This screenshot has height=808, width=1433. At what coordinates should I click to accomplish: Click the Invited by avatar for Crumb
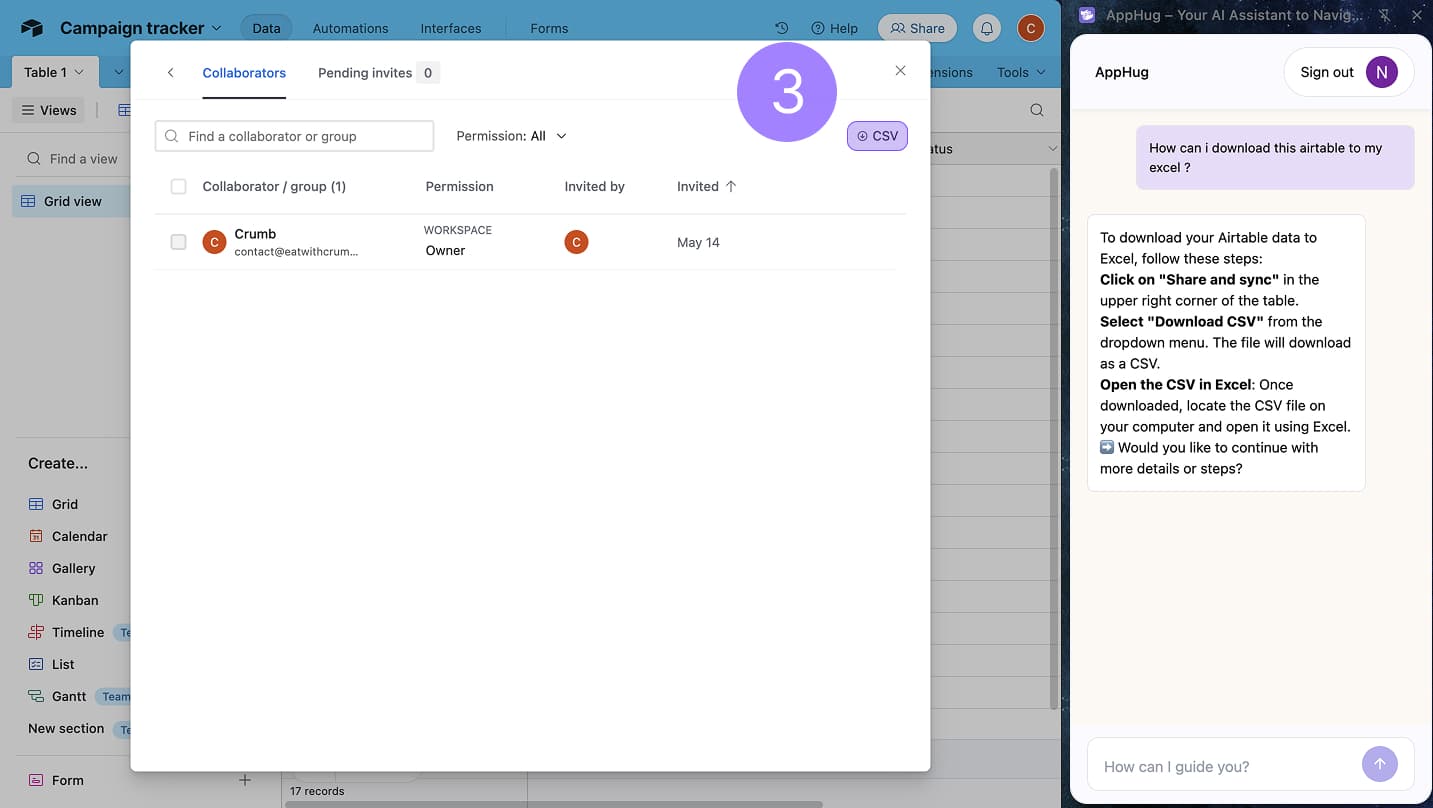pos(576,242)
